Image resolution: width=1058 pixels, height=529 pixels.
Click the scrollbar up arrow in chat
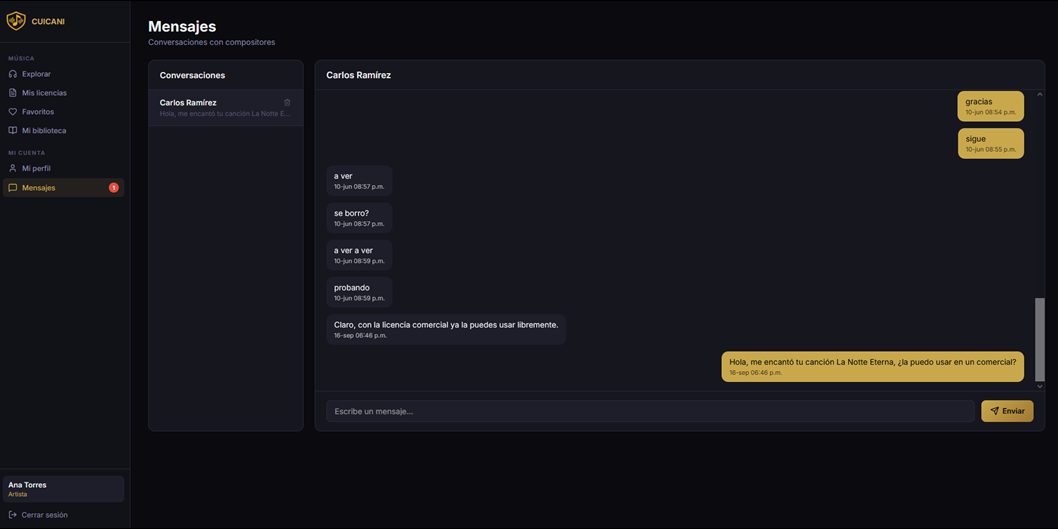1040,94
